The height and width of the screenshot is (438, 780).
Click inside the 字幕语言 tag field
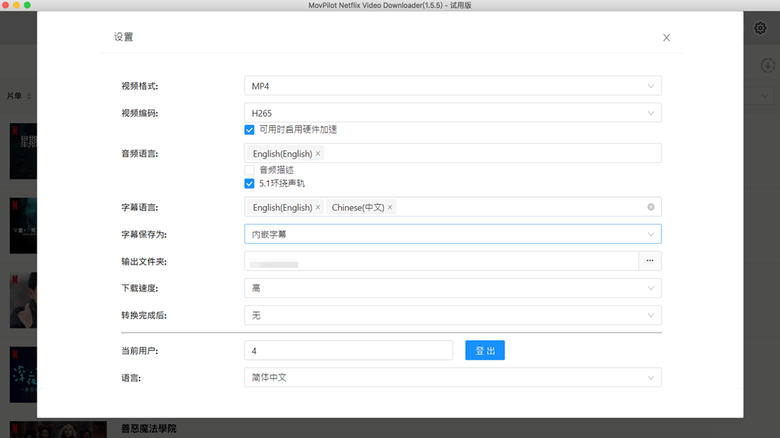453,207
